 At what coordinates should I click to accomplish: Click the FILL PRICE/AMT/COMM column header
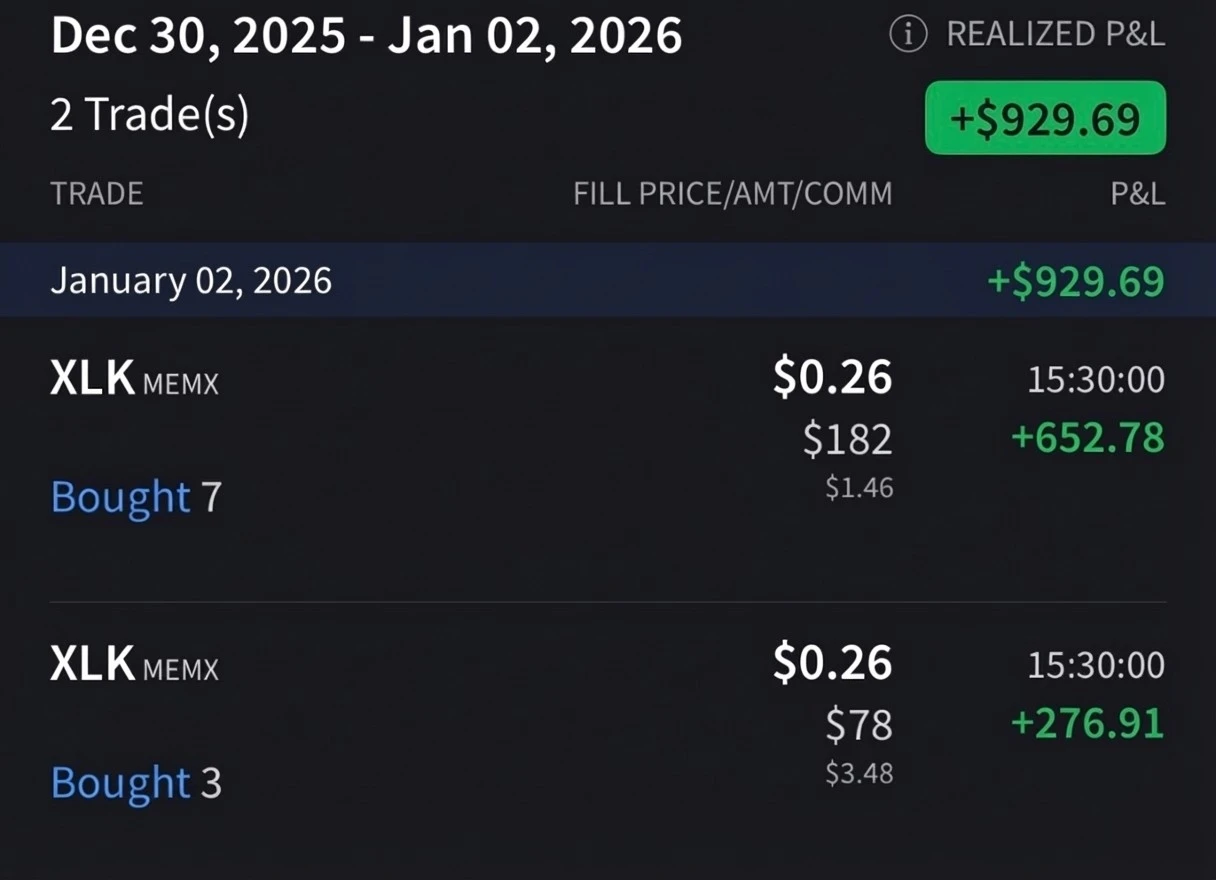click(x=732, y=193)
